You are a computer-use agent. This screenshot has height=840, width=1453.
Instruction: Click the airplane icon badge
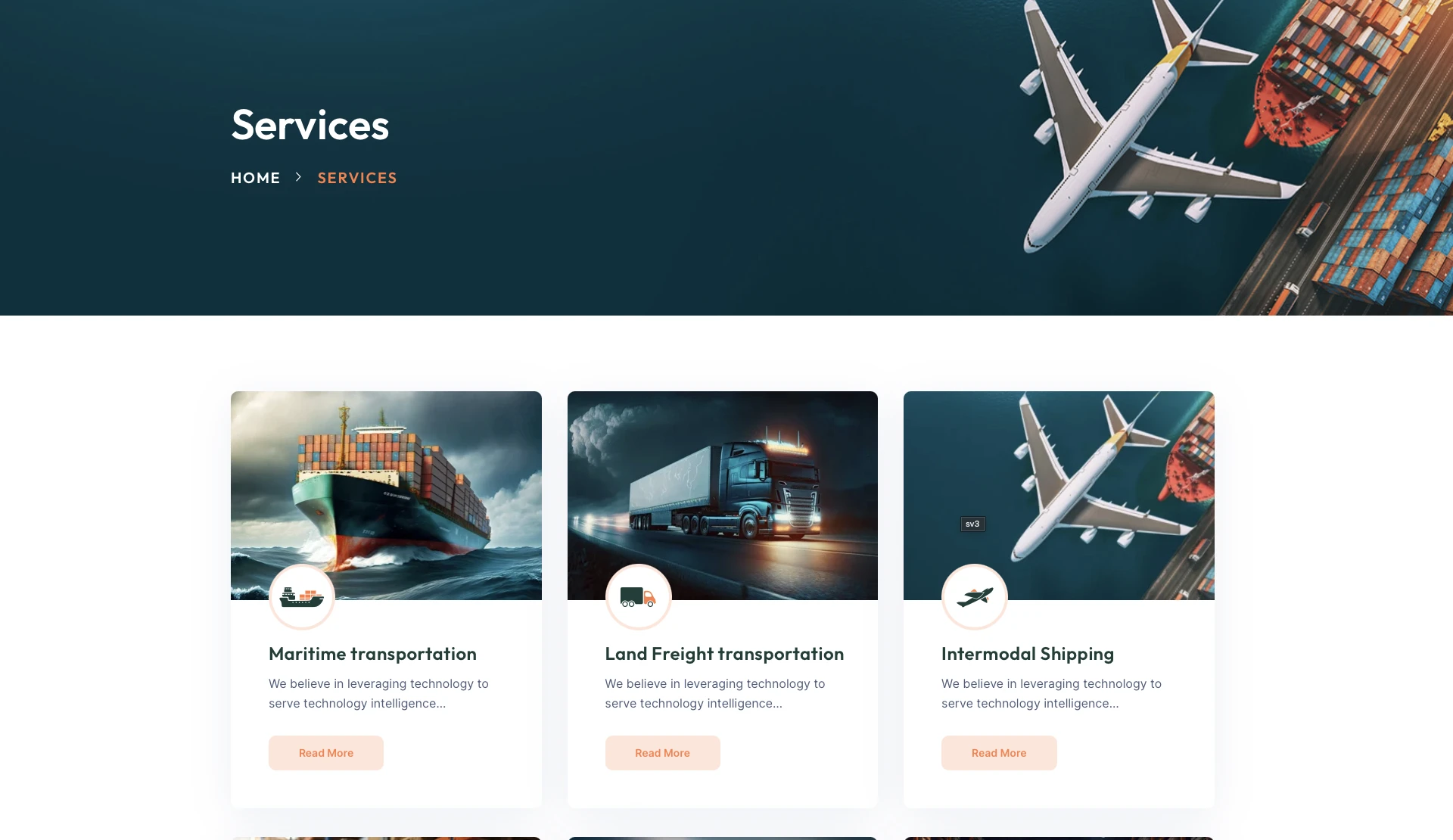[x=975, y=597]
